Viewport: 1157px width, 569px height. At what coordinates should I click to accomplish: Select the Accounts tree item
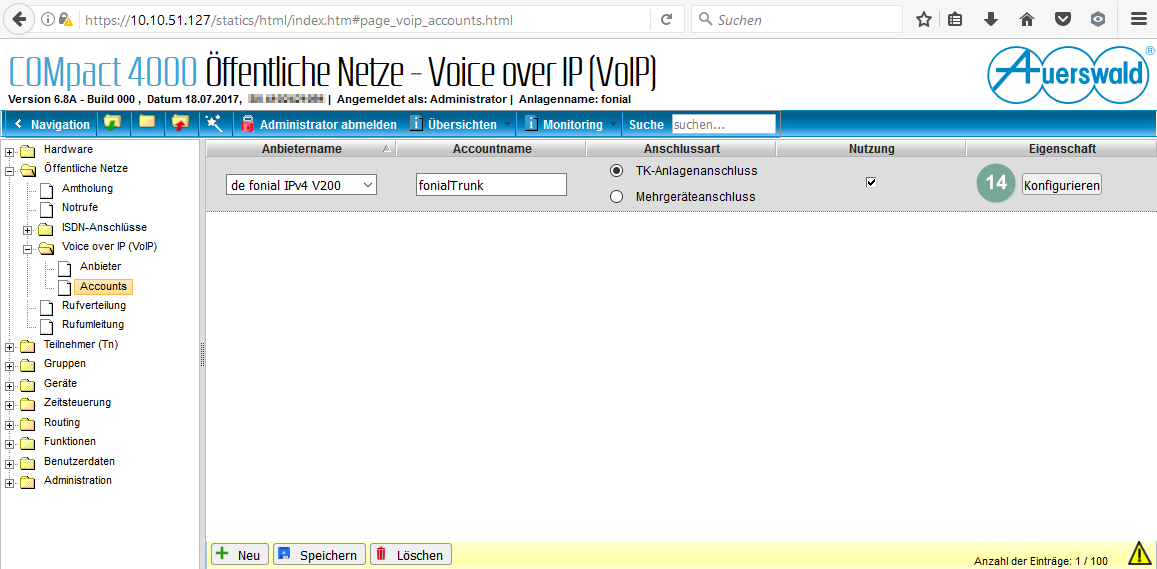103,286
